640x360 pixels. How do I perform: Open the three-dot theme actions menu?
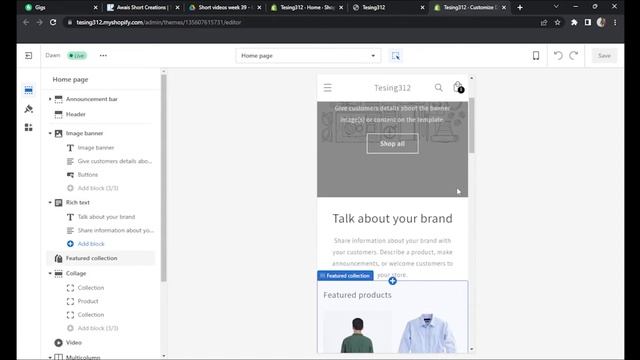click(x=103, y=56)
